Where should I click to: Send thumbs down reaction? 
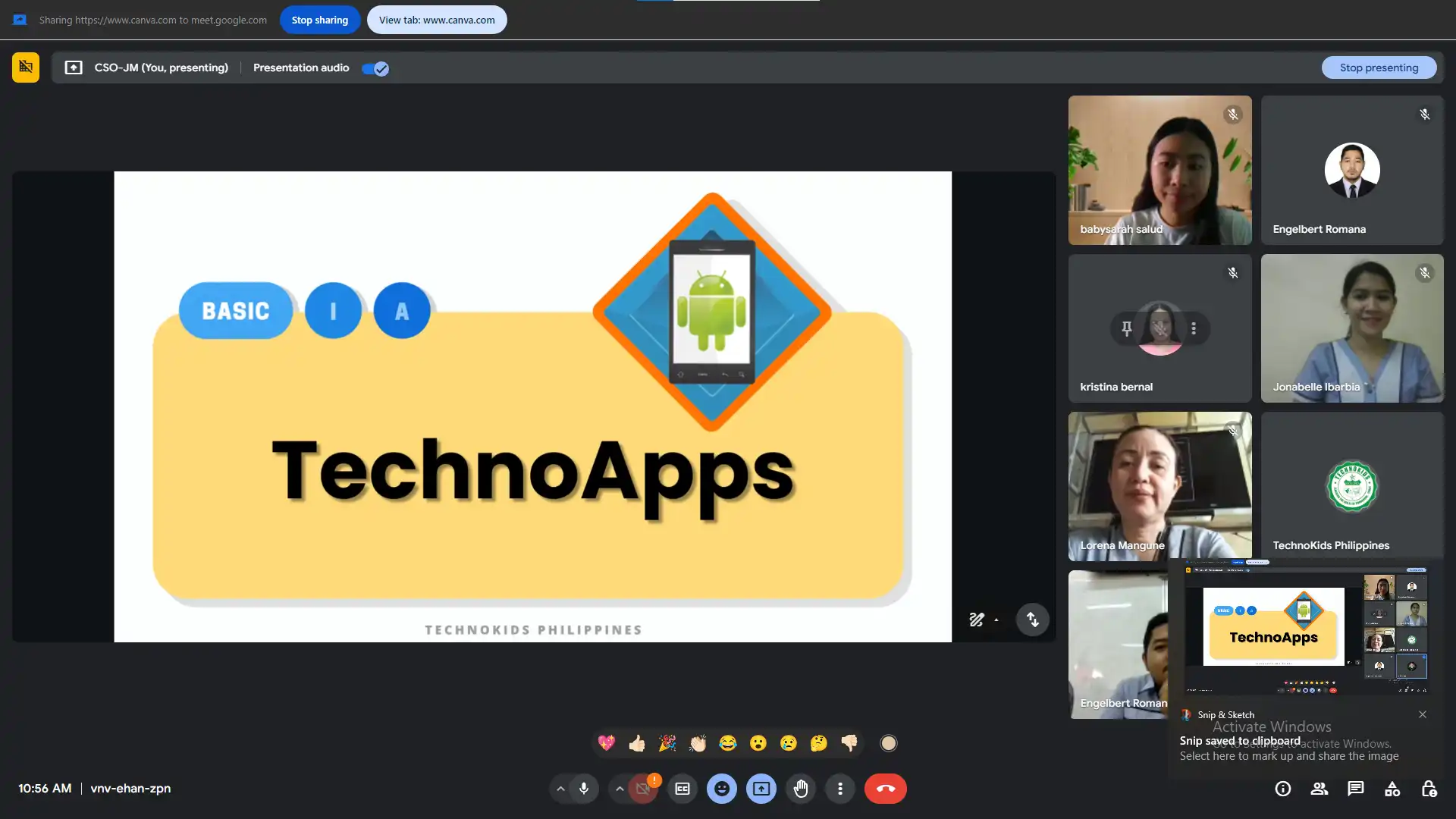(849, 743)
